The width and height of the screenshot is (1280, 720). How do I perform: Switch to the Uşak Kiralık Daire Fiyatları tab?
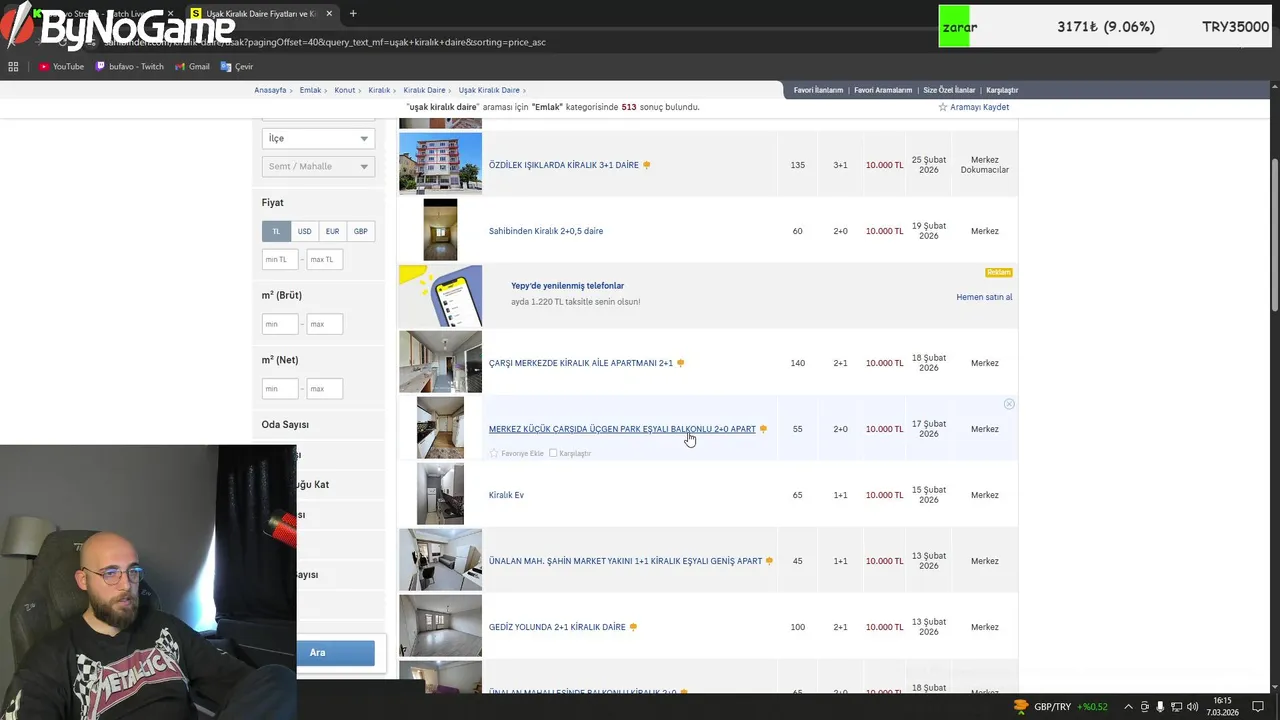pos(262,14)
